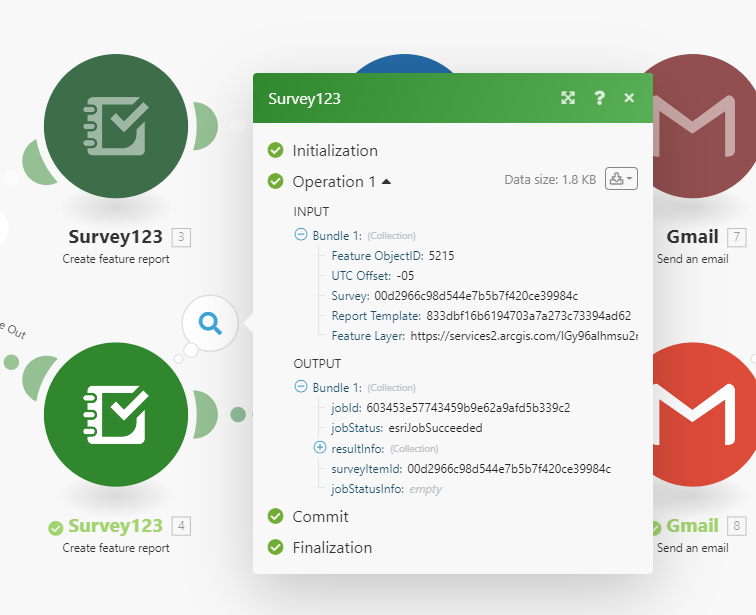Select the Feature Layer URL value
The image size is (756, 615).
pyautogui.click(x=524, y=336)
